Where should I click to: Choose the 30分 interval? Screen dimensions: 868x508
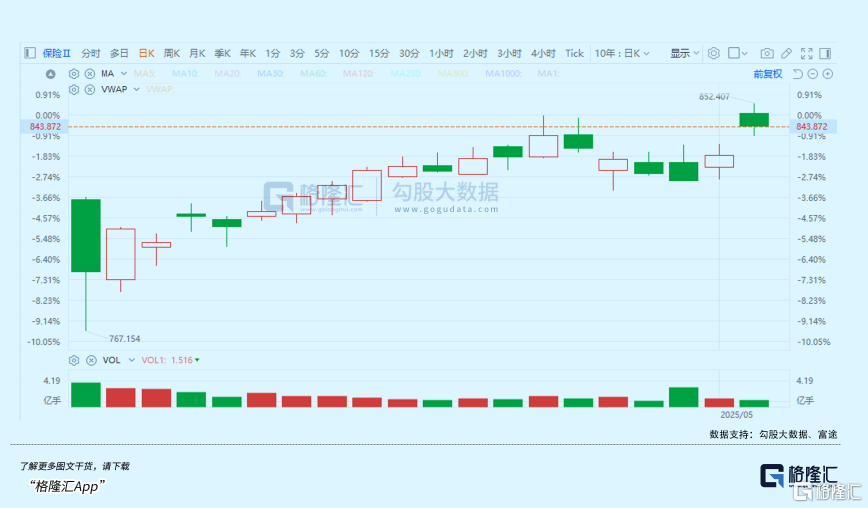409,53
